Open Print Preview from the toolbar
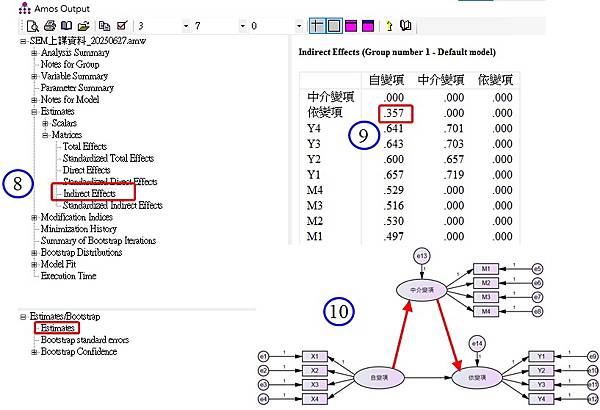600x410 pixels. coord(33,26)
